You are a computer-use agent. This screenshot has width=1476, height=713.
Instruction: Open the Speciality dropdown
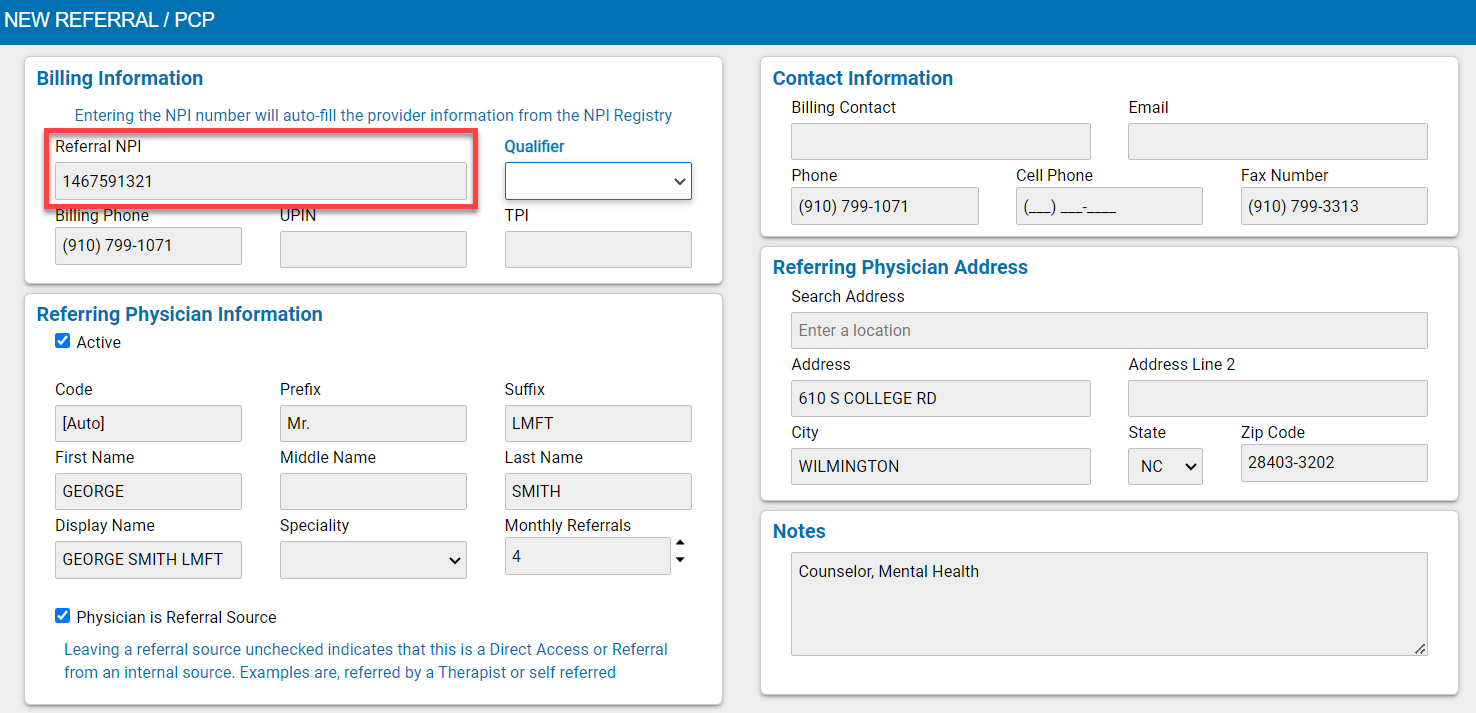click(x=373, y=560)
